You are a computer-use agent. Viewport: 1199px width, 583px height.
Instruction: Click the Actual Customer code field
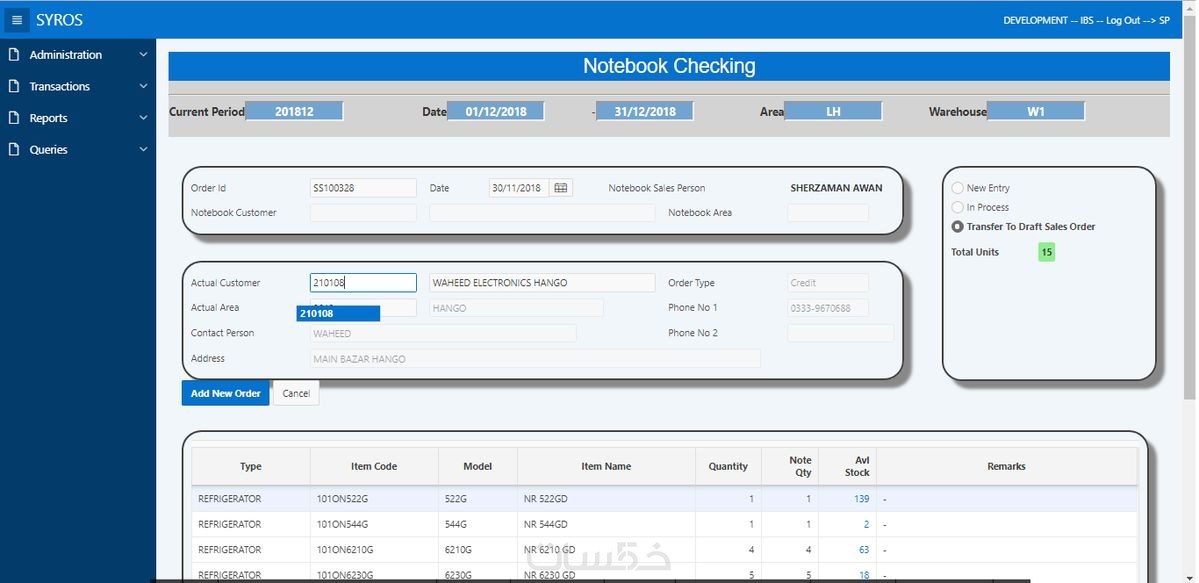(x=363, y=283)
